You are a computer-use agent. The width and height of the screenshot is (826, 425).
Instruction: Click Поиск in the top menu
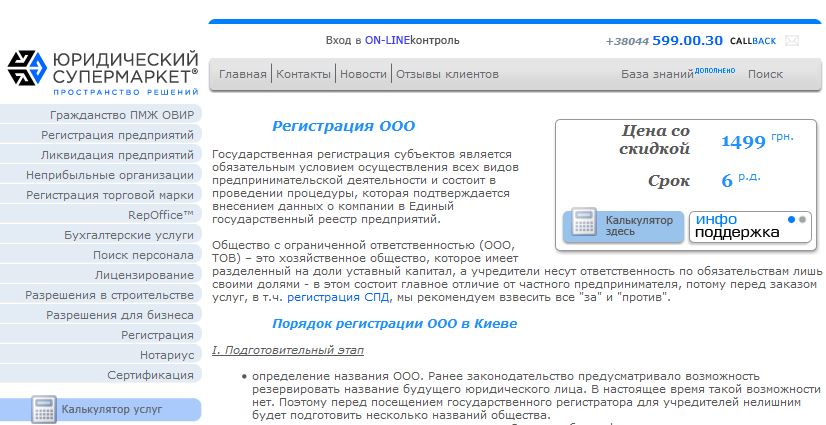pos(765,74)
